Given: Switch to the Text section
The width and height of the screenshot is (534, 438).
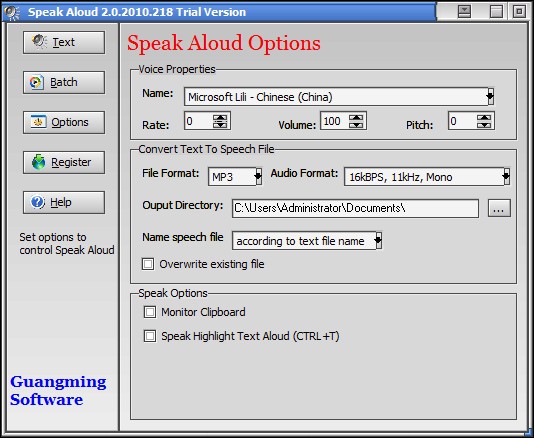Looking at the screenshot, I should [64, 42].
